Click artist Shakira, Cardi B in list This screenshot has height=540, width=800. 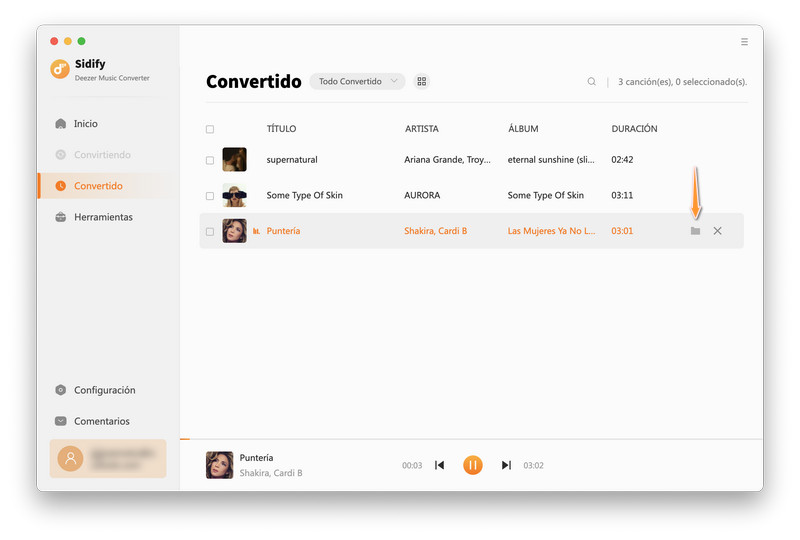pos(436,231)
